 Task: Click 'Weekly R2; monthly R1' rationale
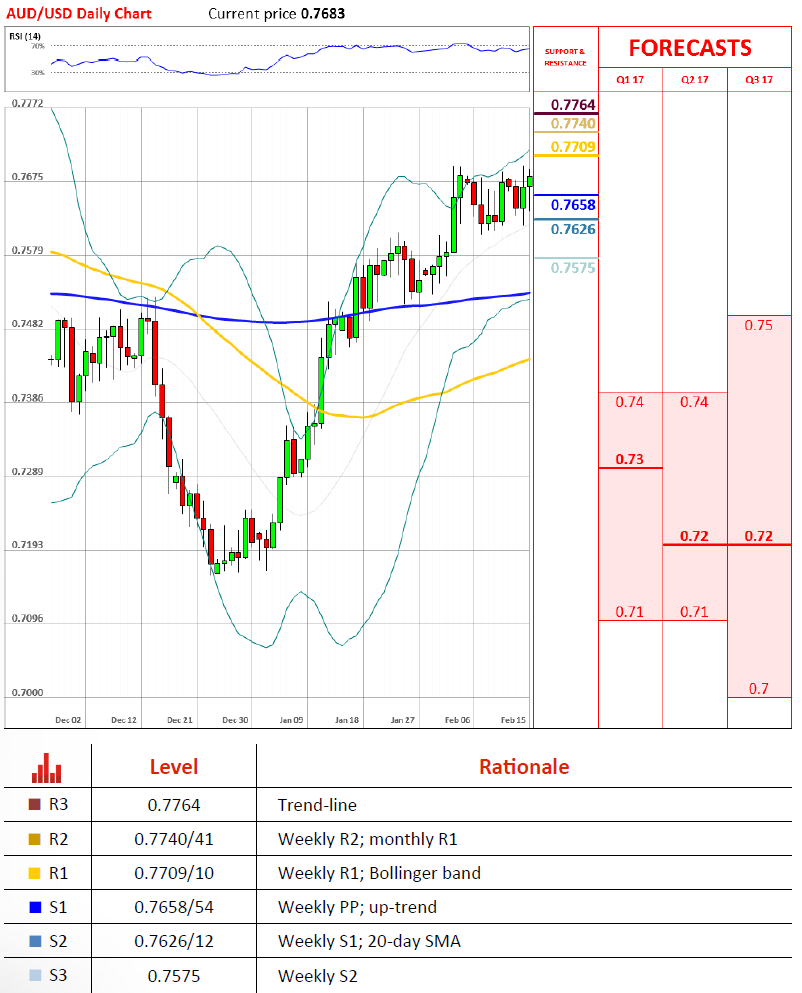click(x=367, y=839)
